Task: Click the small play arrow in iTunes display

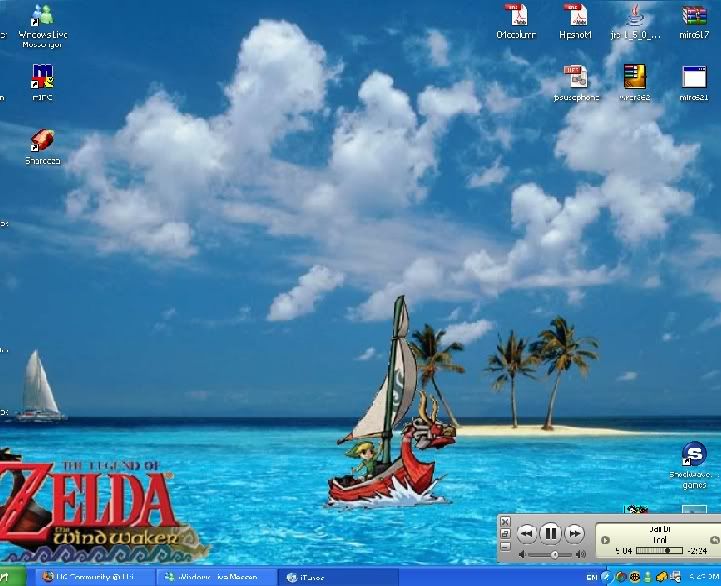Action: [x=605, y=540]
